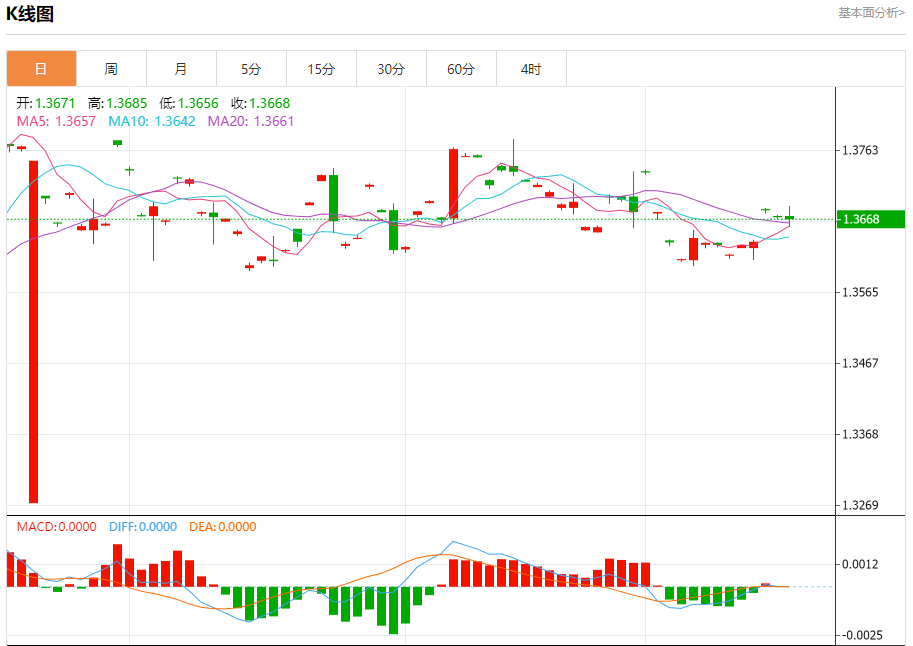Image resolution: width=913 pixels, height=646 pixels.
Task: Click the 低: 1.3656 low value
Action: point(189,103)
